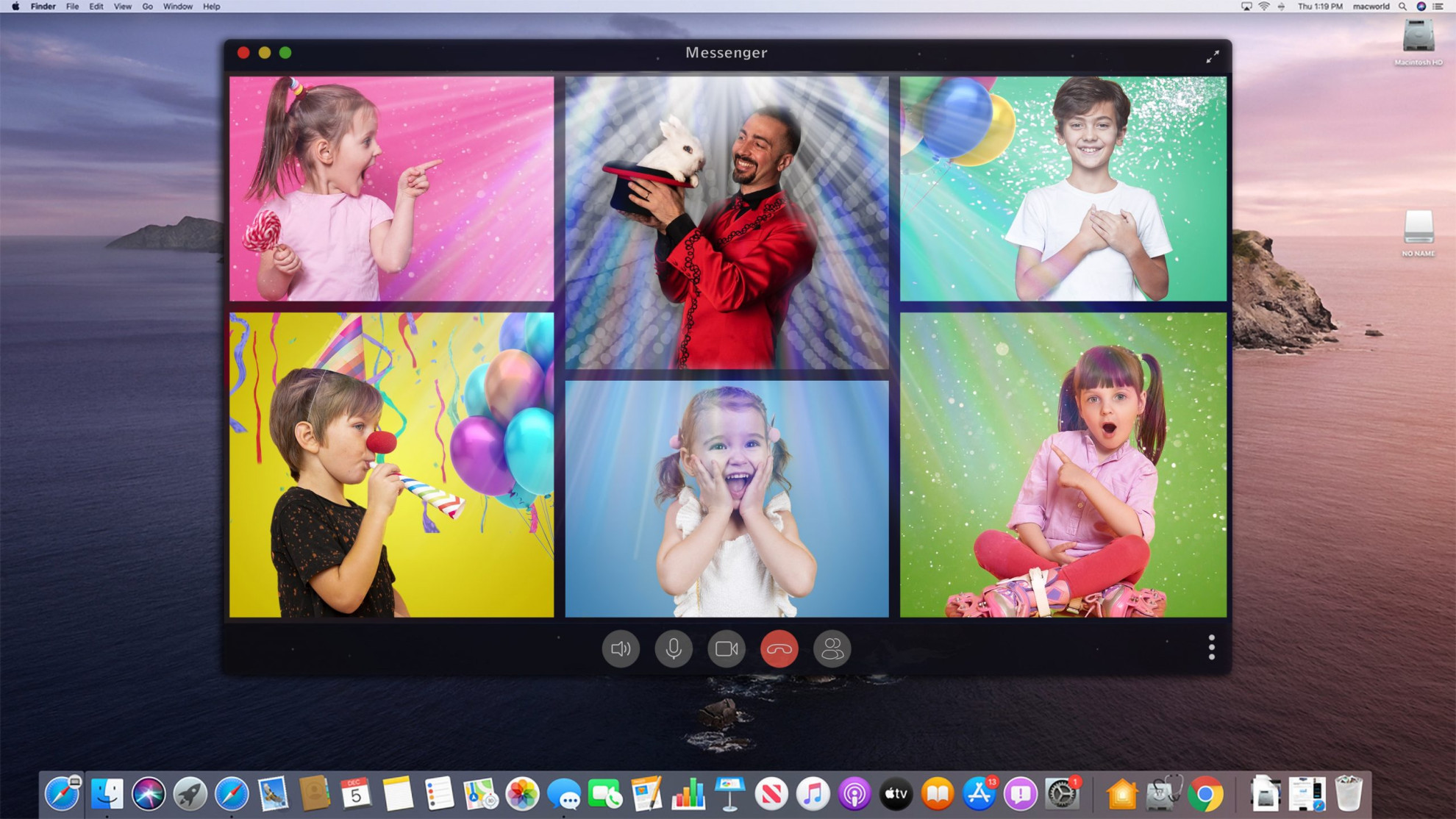The image size is (1456, 819).
Task: Open Home app in the Dock
Action: [x=1121, y=794]
